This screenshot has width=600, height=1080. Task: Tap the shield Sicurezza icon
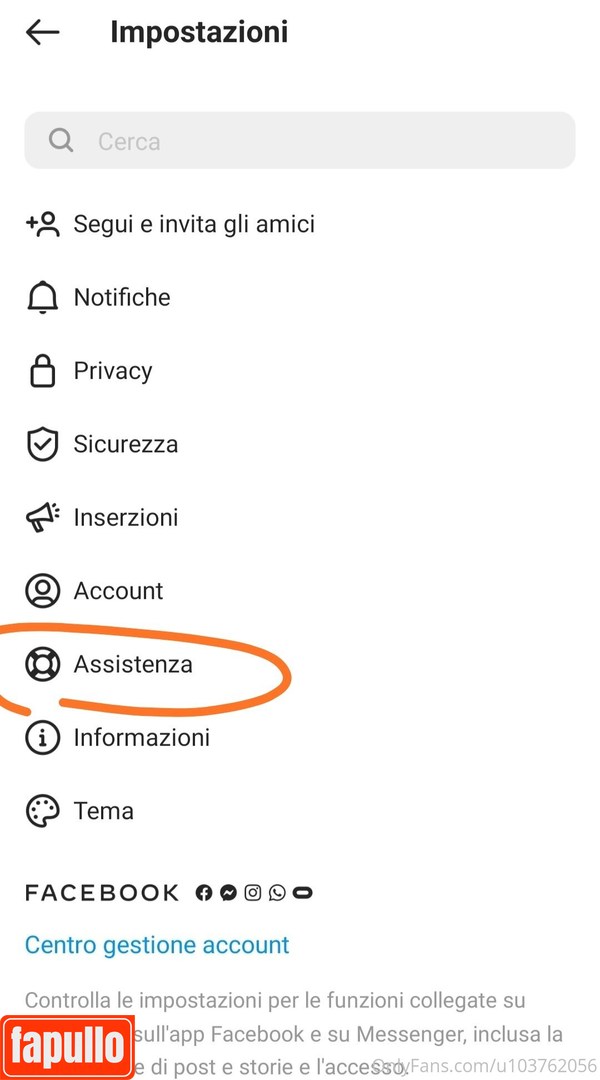(42, 444)
